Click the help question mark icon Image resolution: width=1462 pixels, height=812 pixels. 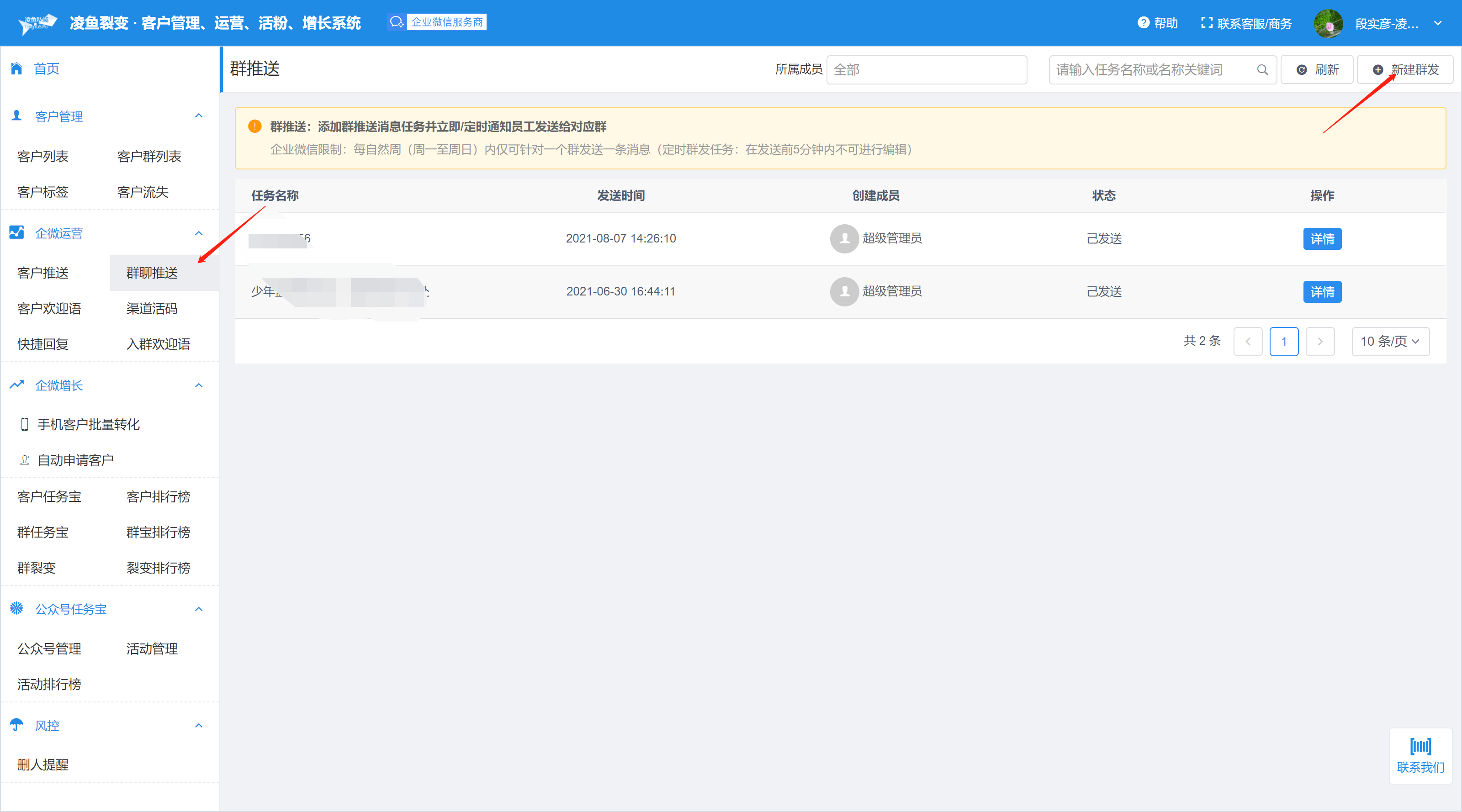(1143, 23)
